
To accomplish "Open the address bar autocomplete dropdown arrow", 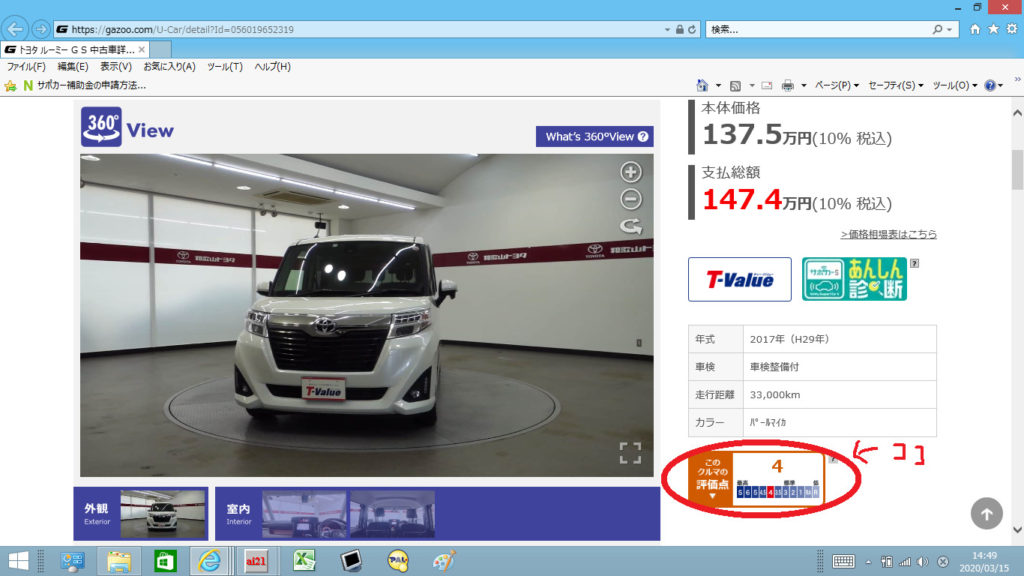I will 667,29.
